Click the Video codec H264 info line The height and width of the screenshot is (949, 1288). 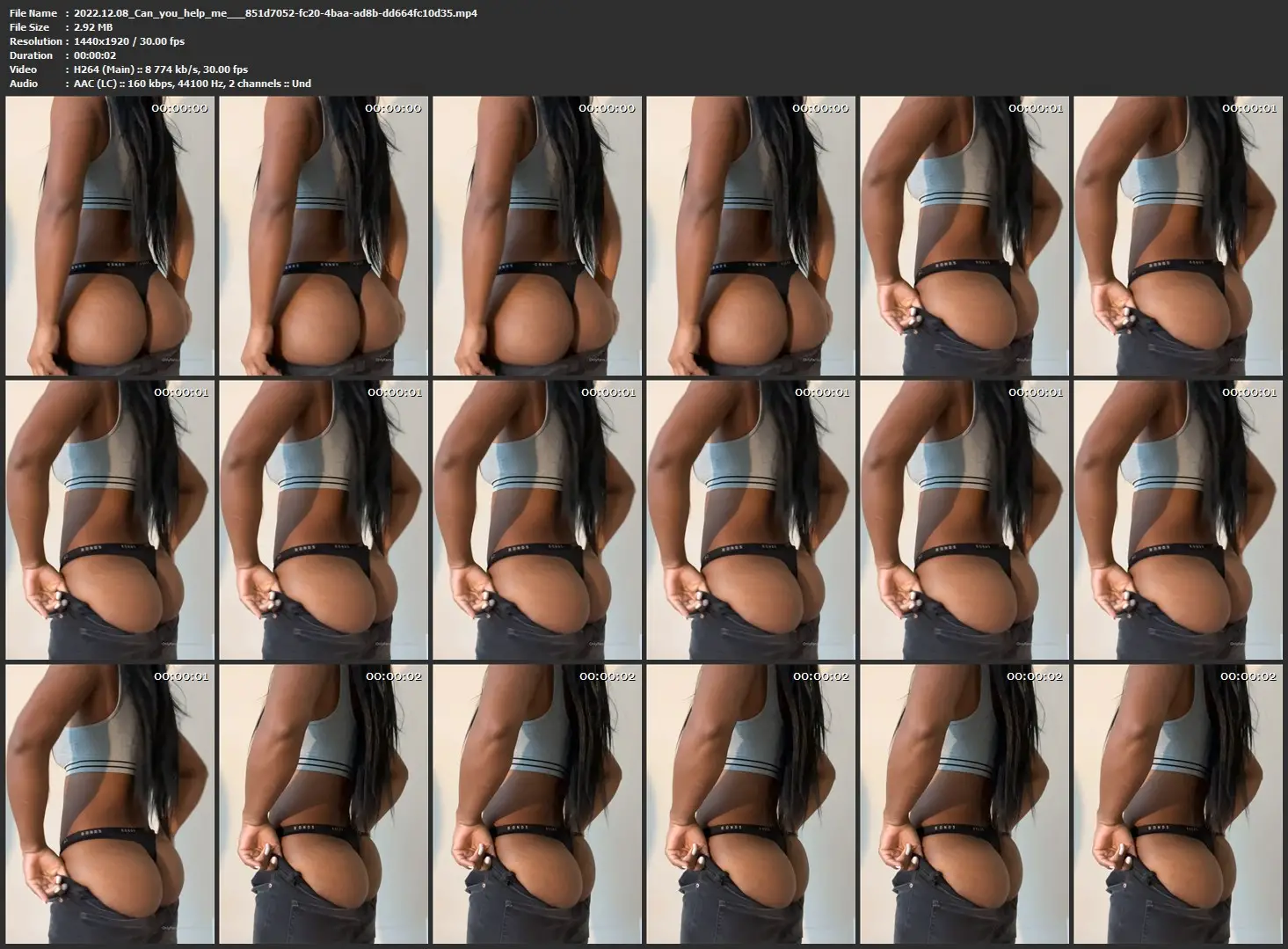[160, 69]
